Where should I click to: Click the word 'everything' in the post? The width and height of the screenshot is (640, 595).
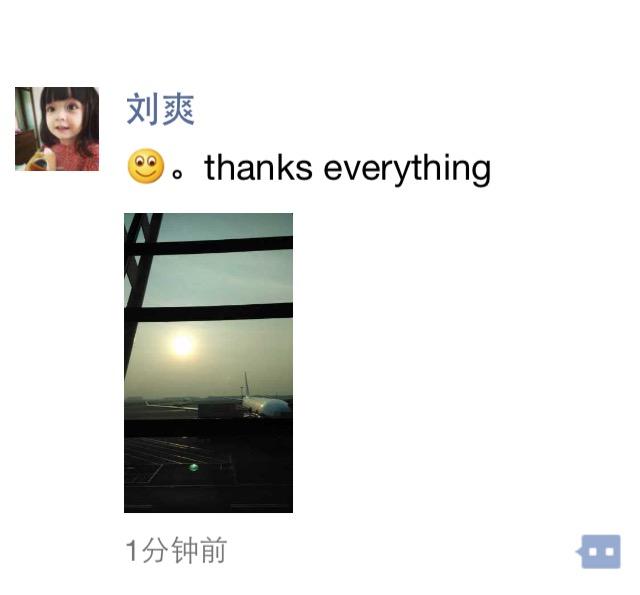click(x=407, y=169)
